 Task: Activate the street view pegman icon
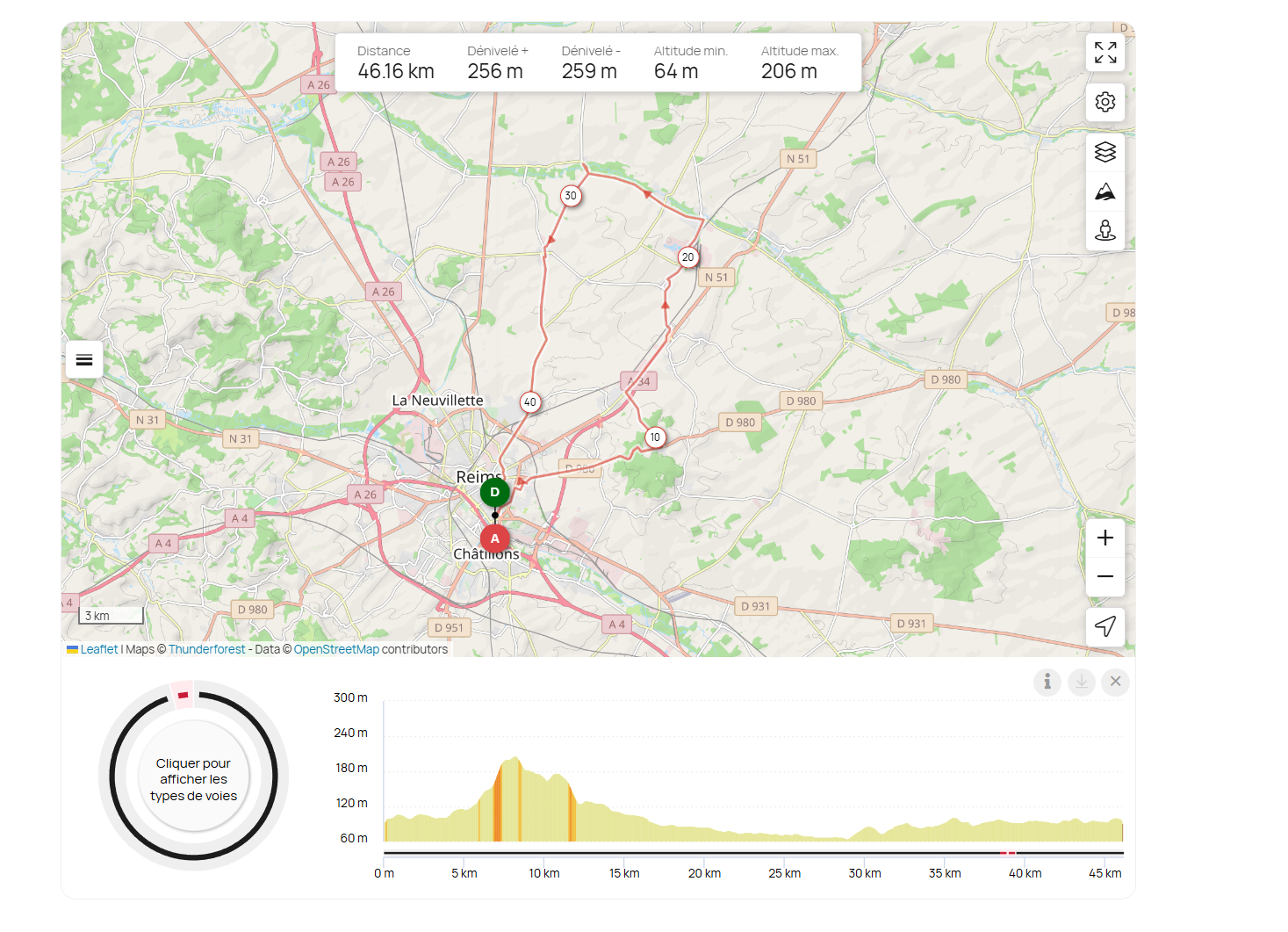point(1105,230)
